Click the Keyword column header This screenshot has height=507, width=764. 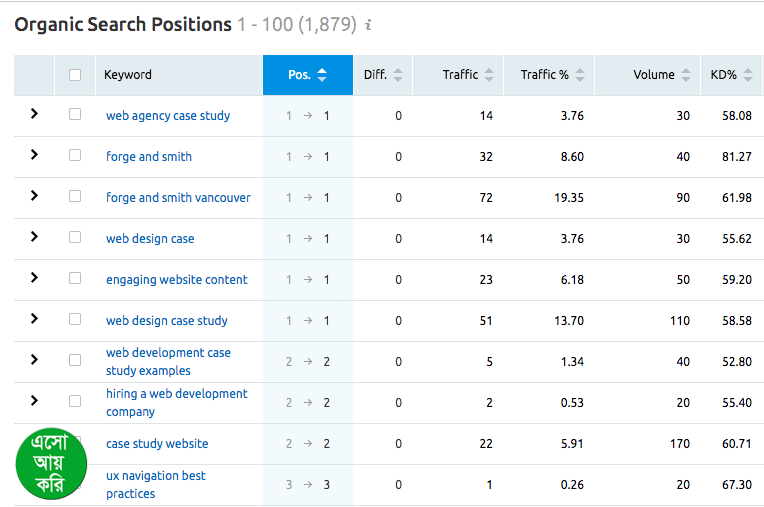click(128, 75)
